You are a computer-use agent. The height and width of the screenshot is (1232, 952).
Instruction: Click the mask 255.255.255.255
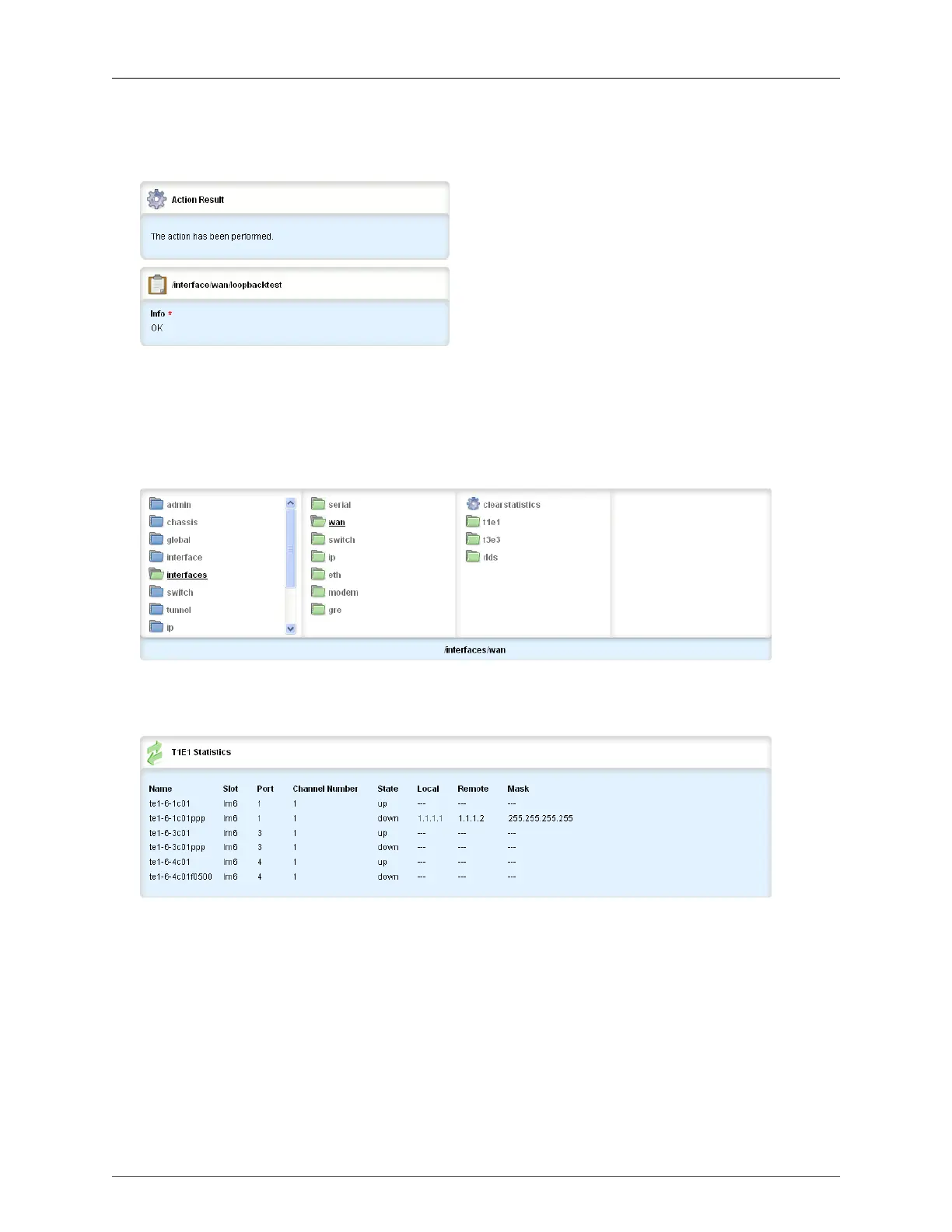(x=541, y=818)
